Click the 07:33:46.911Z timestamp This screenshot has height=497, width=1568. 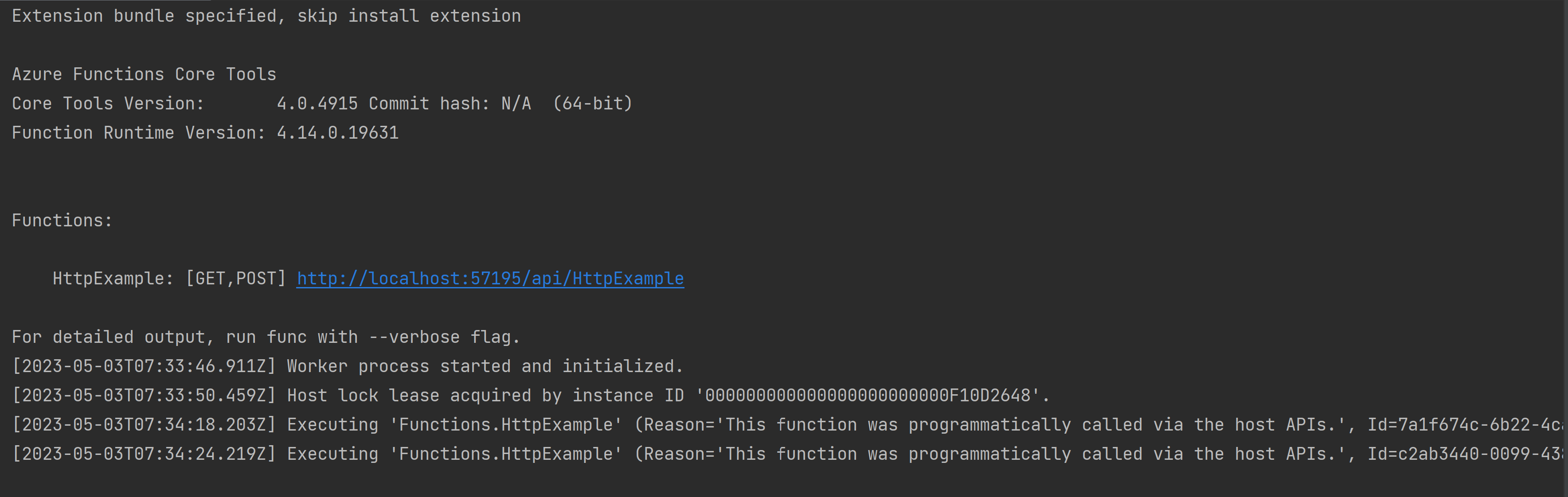coord(144,366)
